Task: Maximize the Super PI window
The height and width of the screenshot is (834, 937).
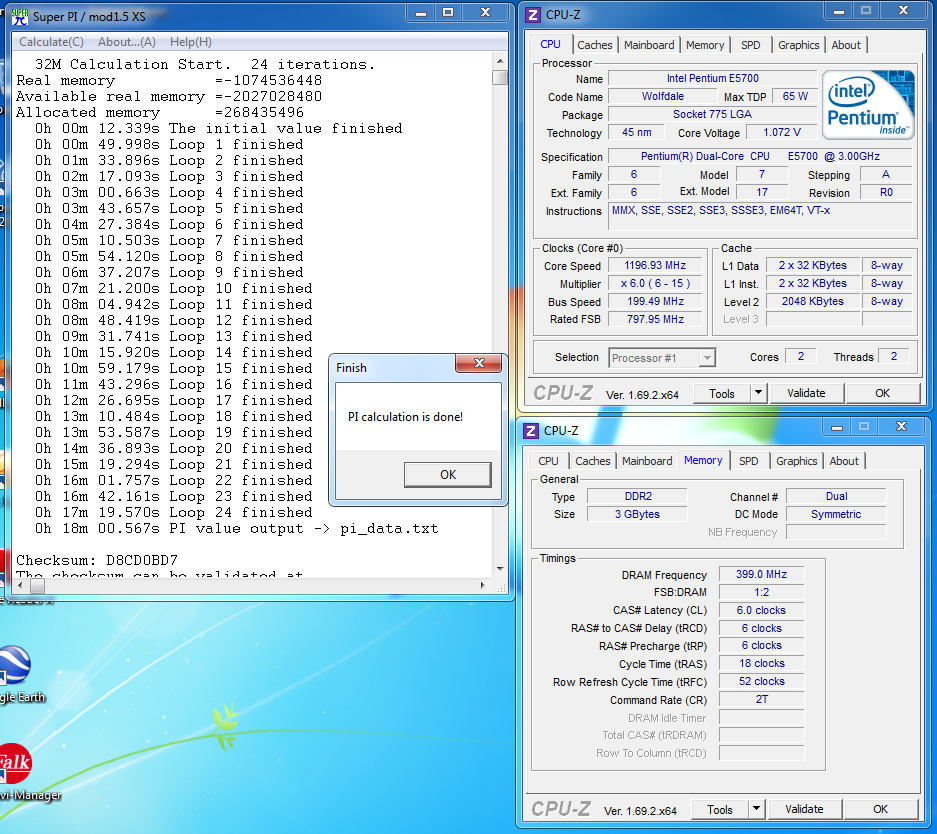Action: pyautogui.click(x=448, y=13)
